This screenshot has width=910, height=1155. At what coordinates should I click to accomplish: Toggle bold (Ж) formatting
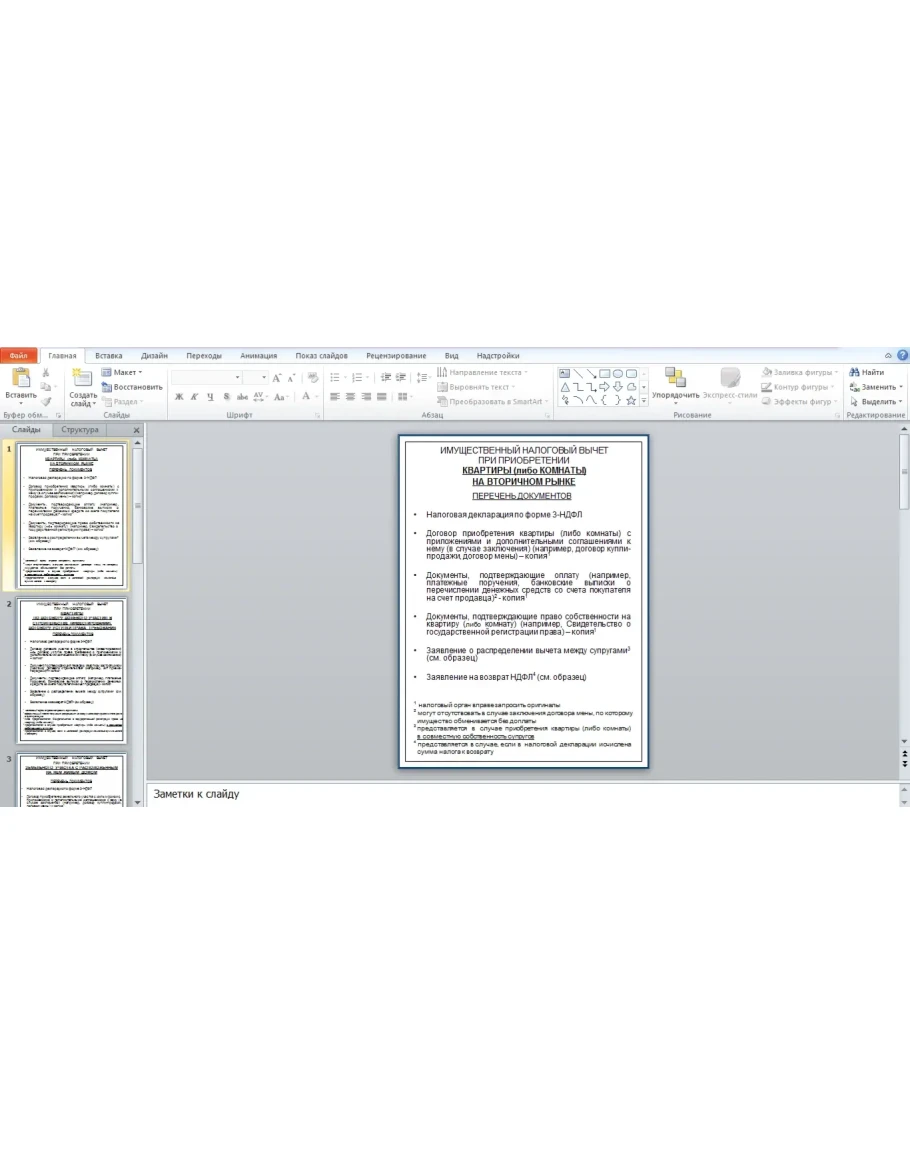tap(179, 397)
